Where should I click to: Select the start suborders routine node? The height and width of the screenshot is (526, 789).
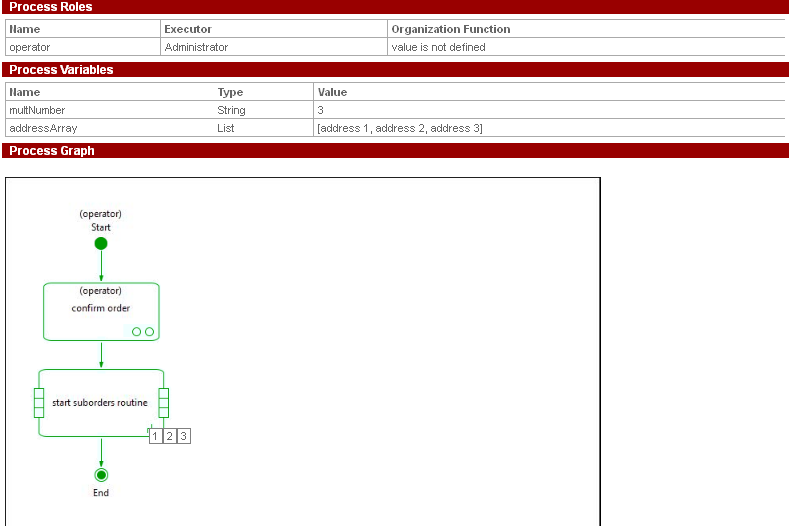[x=100, y=403]
